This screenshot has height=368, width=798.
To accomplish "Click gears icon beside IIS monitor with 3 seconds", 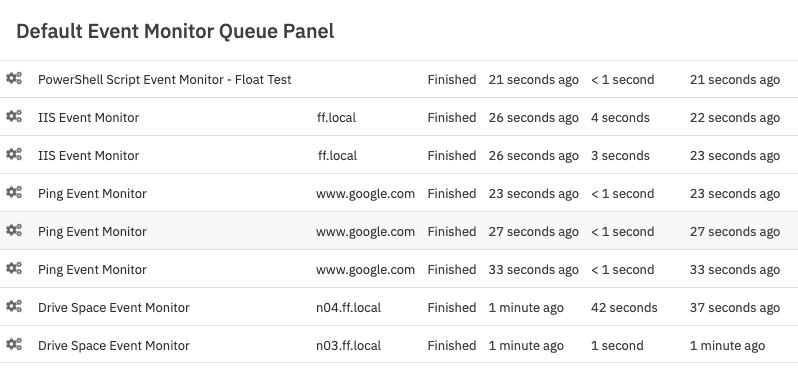I will [14, 154].
